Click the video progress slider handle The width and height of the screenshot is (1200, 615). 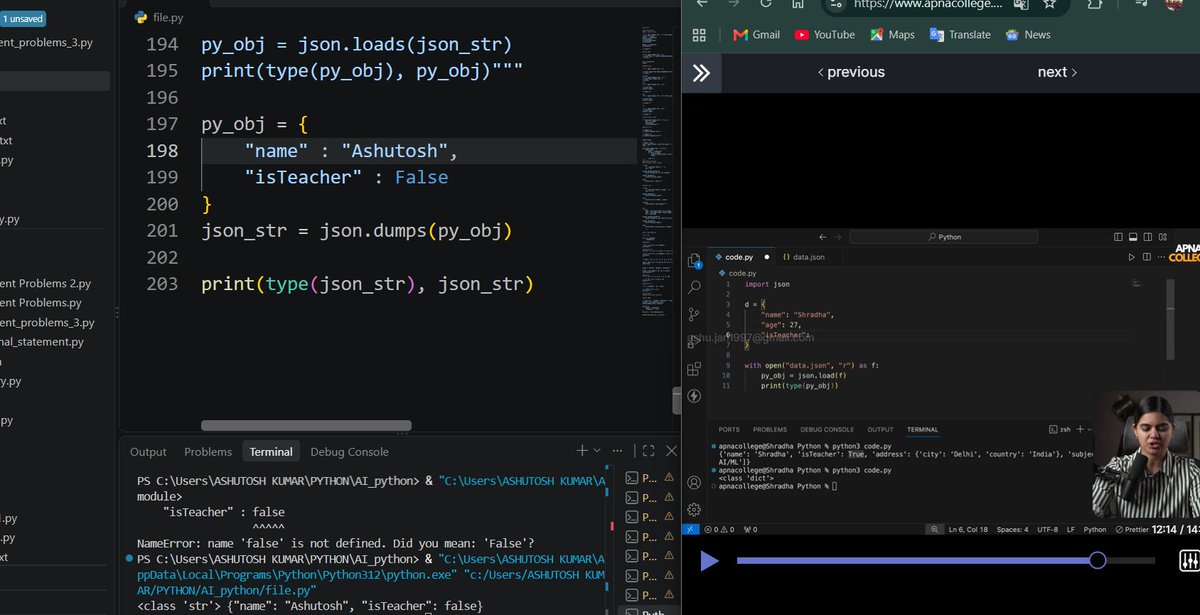1097,560
